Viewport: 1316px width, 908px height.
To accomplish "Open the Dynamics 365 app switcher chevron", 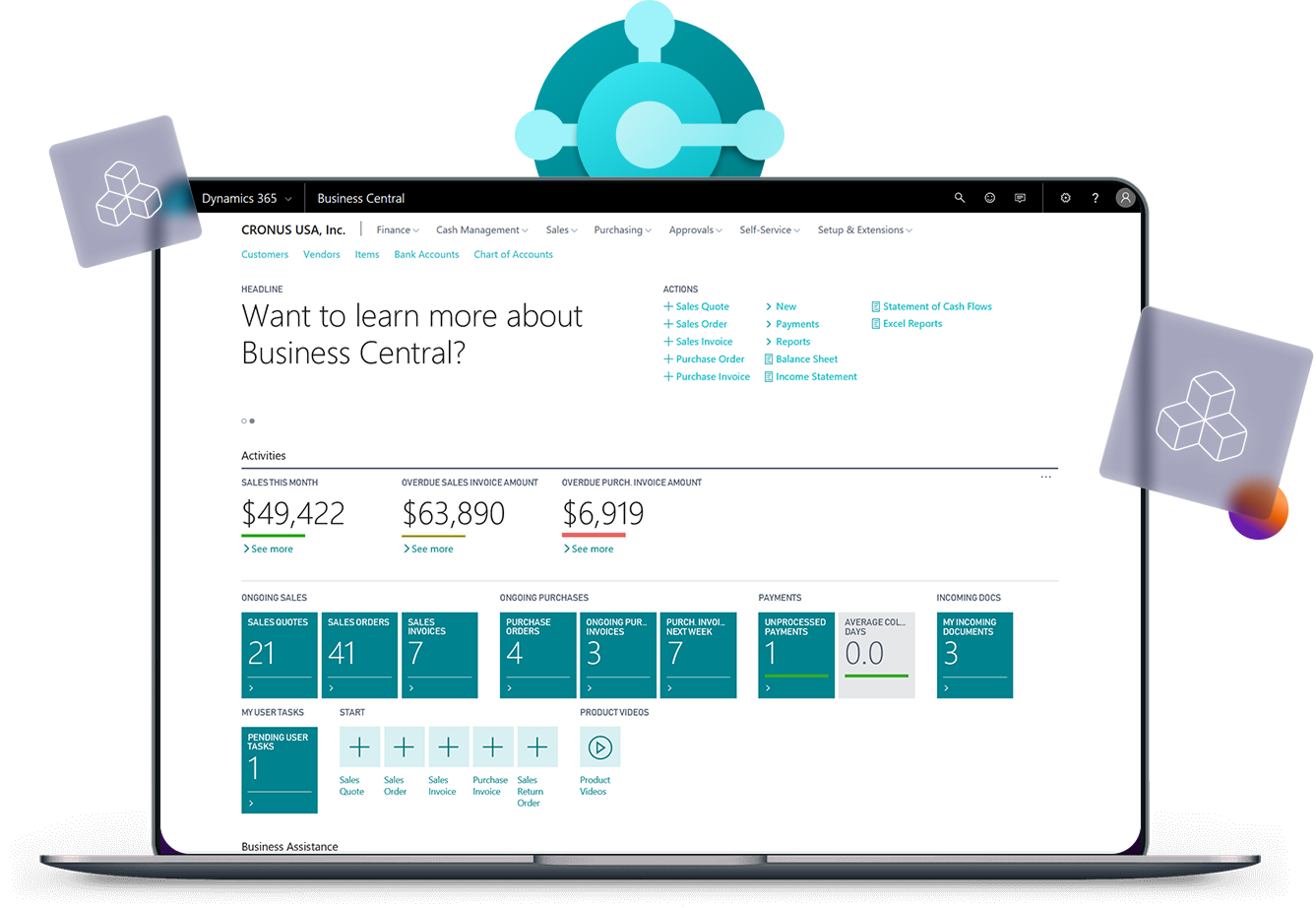I will click(288, 198).
